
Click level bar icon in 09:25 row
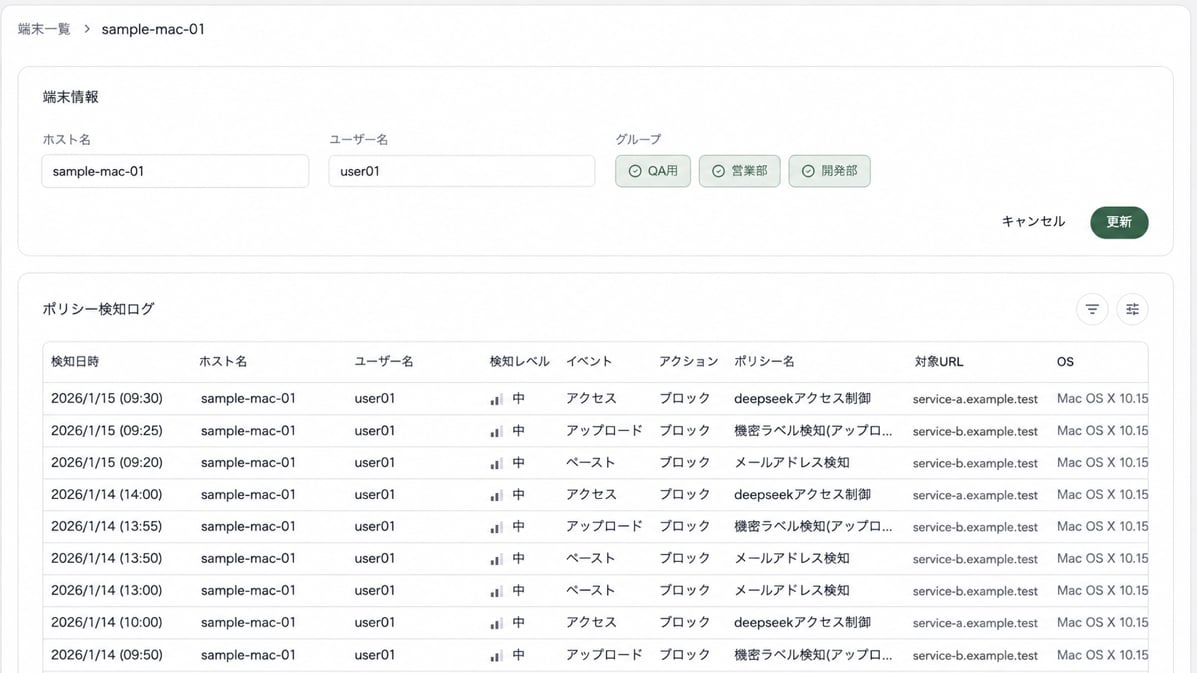coord(496,431)
